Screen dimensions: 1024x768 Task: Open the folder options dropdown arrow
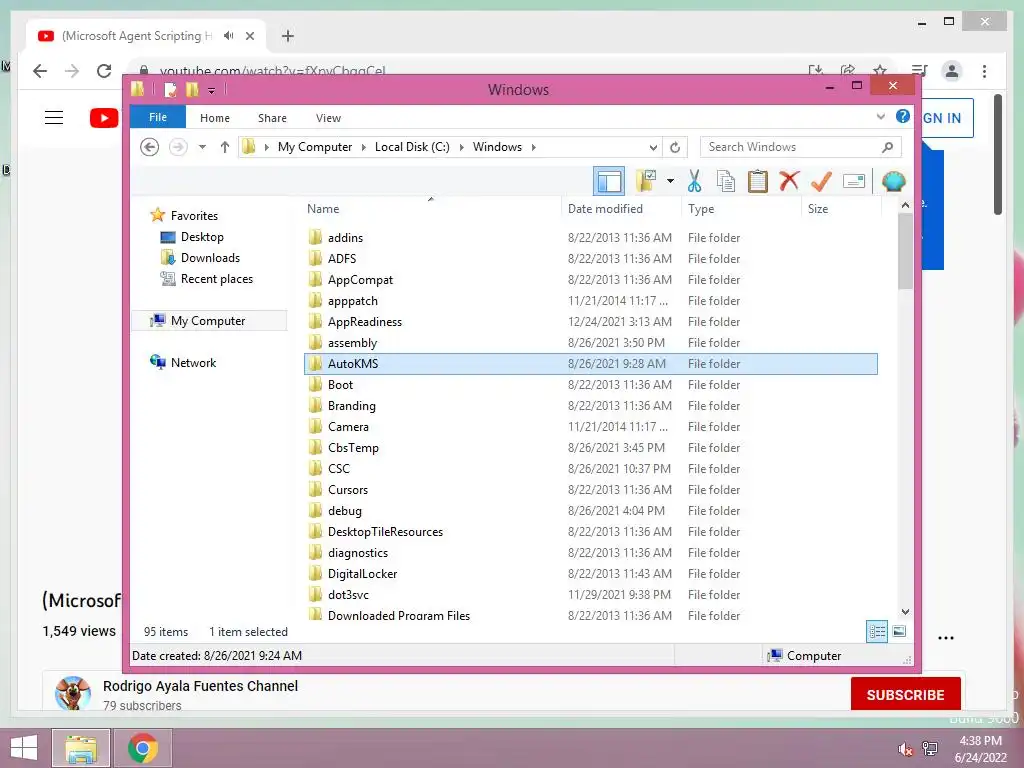pos(670,181)
